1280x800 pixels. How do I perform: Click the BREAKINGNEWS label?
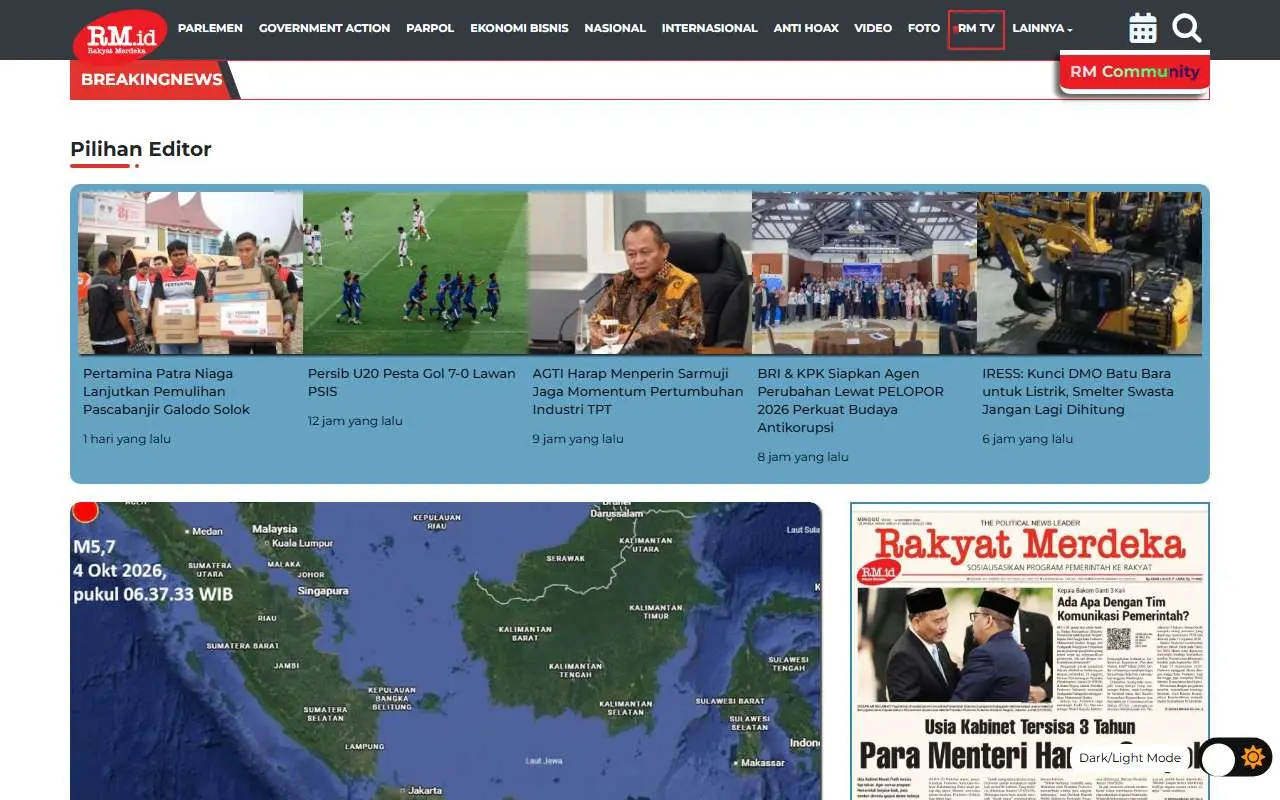click(152, 80)
